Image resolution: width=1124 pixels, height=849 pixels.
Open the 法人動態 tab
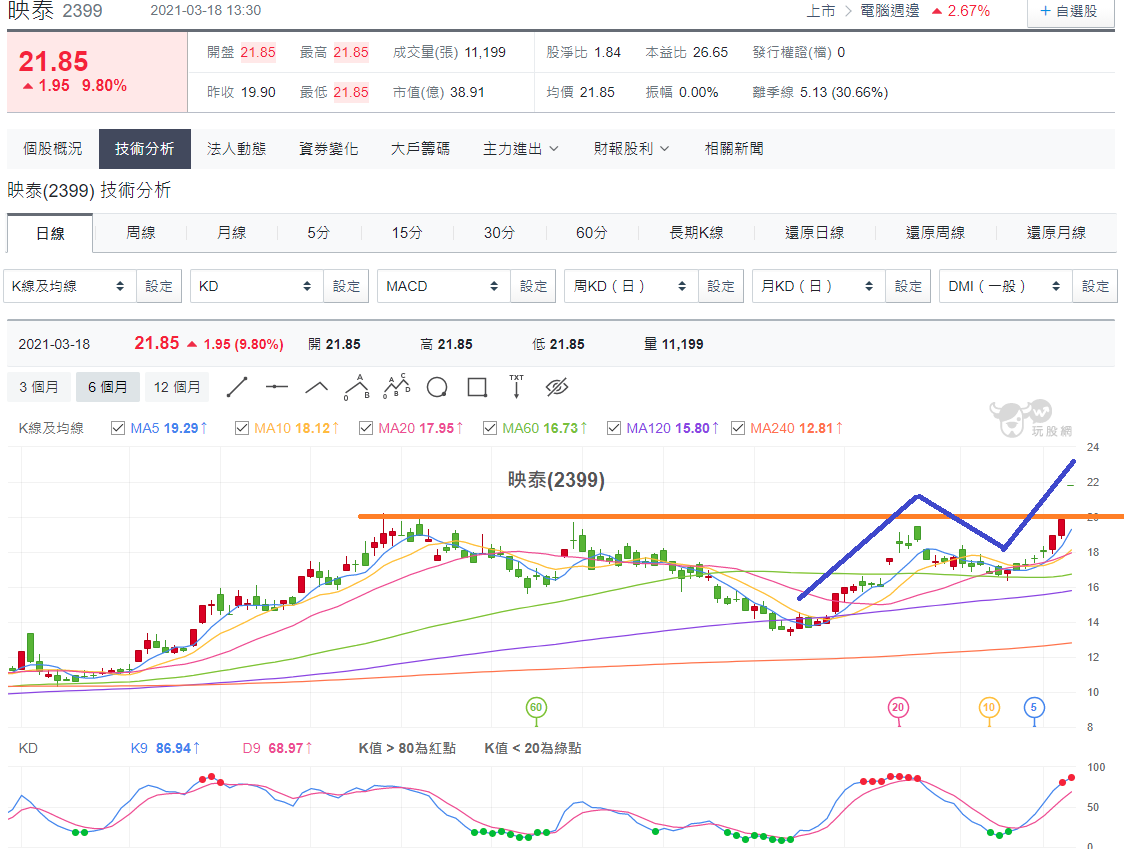tap(237, 149)
